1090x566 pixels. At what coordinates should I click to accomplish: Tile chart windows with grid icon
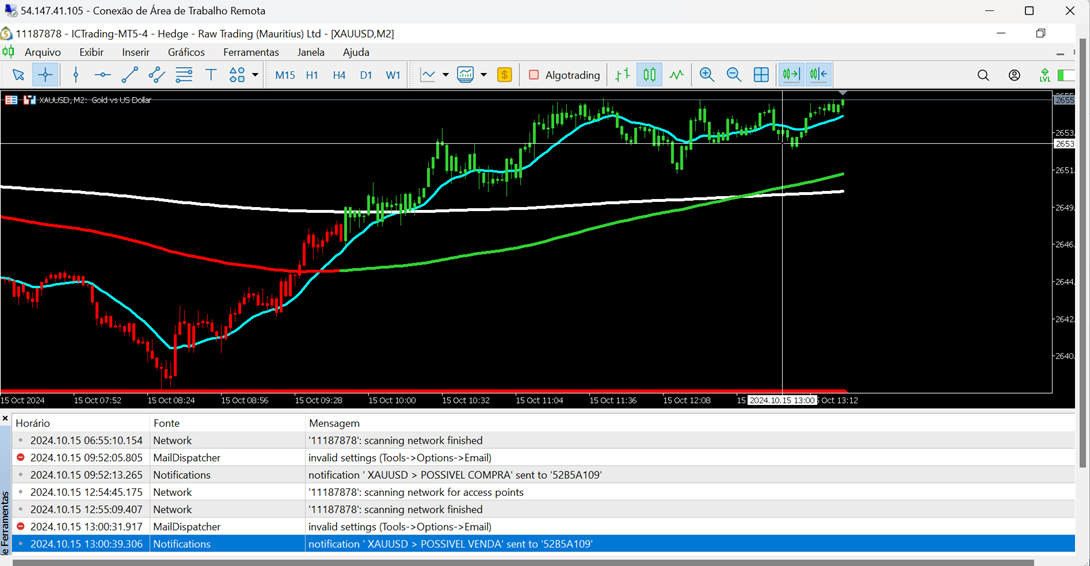(761, 75)
